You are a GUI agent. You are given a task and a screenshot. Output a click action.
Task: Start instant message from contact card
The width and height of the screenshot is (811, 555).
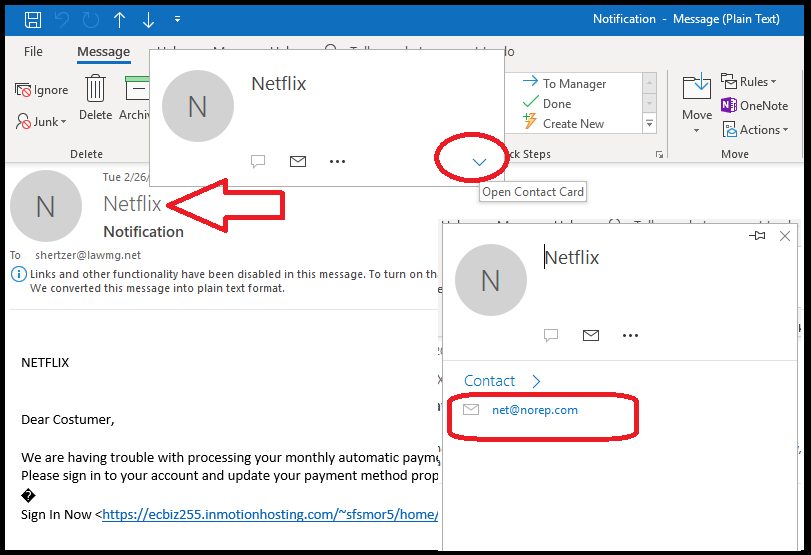(551, 335)
